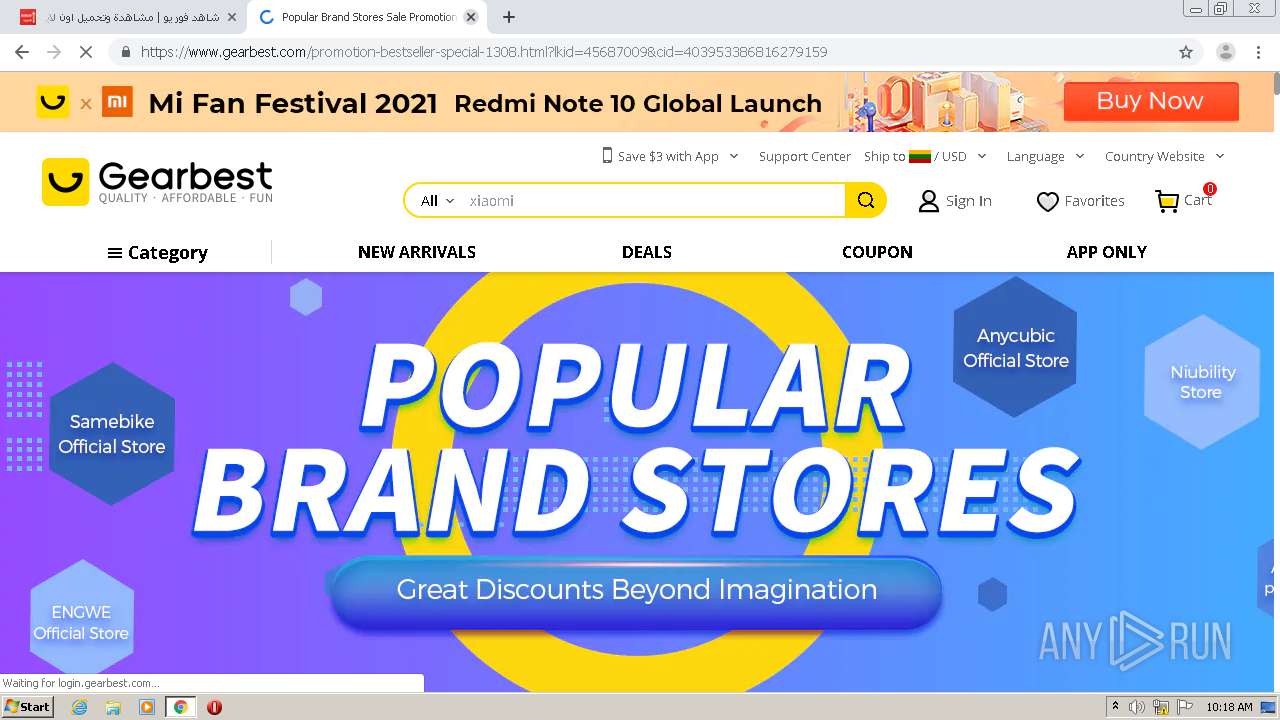Stop loading with the X button

point(85,52)
